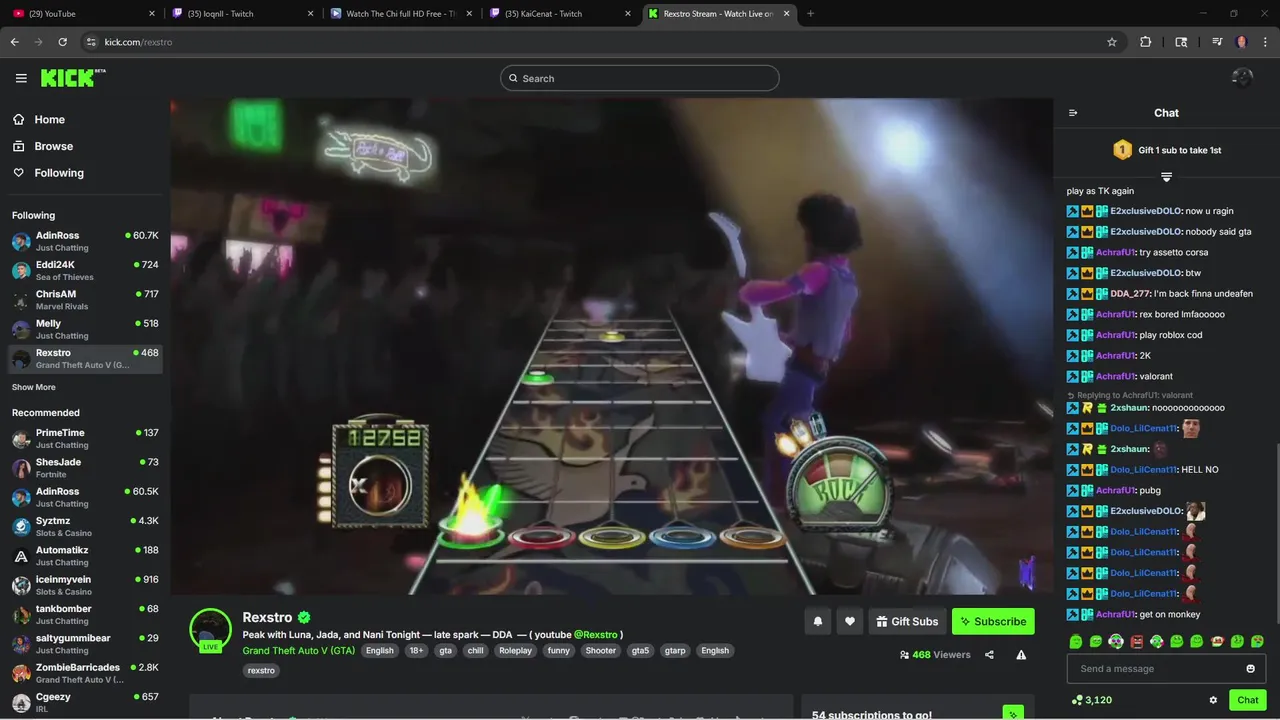This screenshot has width=1280, height=720.
Task: Switch to the YouTube browser tab
Action: coord(84,14)
